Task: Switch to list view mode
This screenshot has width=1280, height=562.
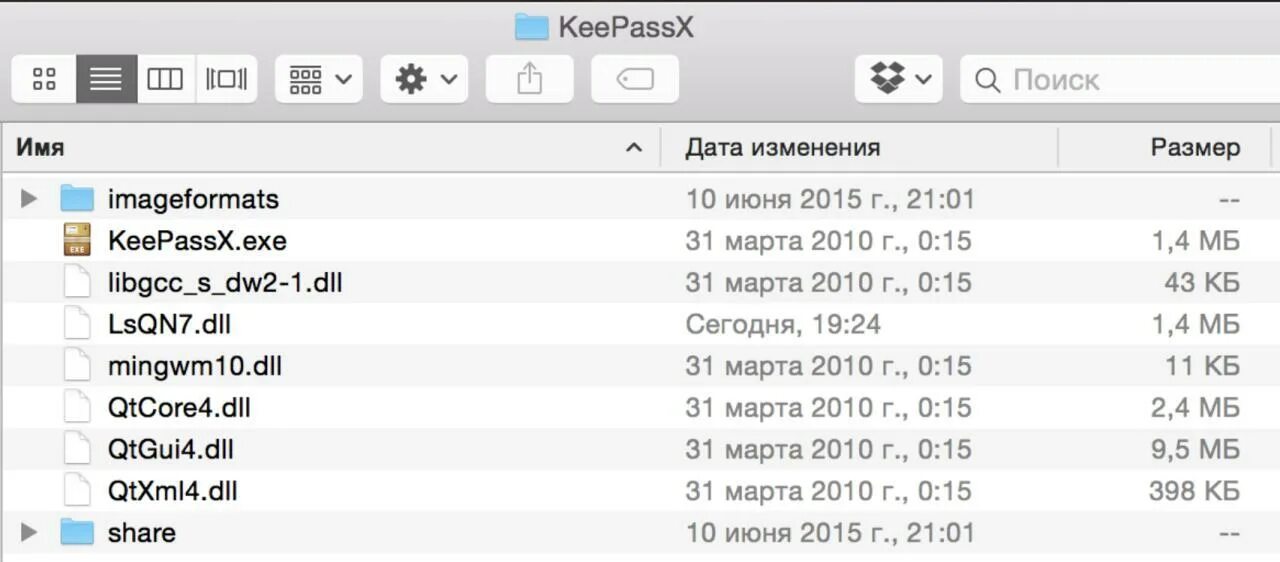Action: (x=106, y=79)
